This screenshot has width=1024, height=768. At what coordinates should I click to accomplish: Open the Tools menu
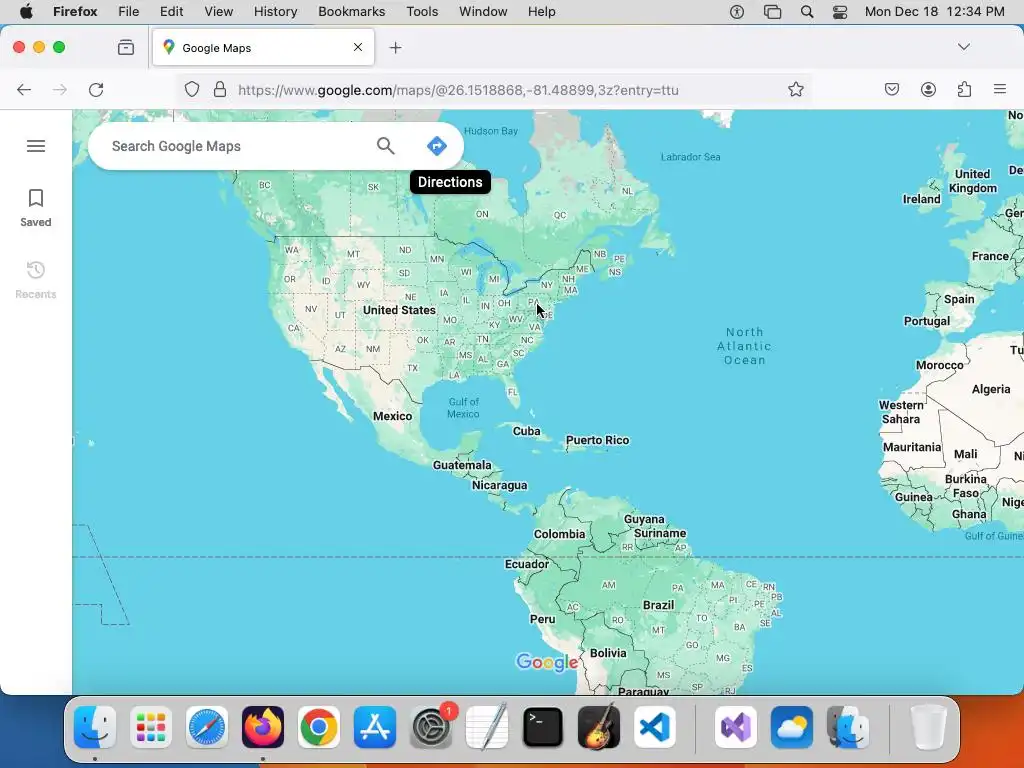422,12
